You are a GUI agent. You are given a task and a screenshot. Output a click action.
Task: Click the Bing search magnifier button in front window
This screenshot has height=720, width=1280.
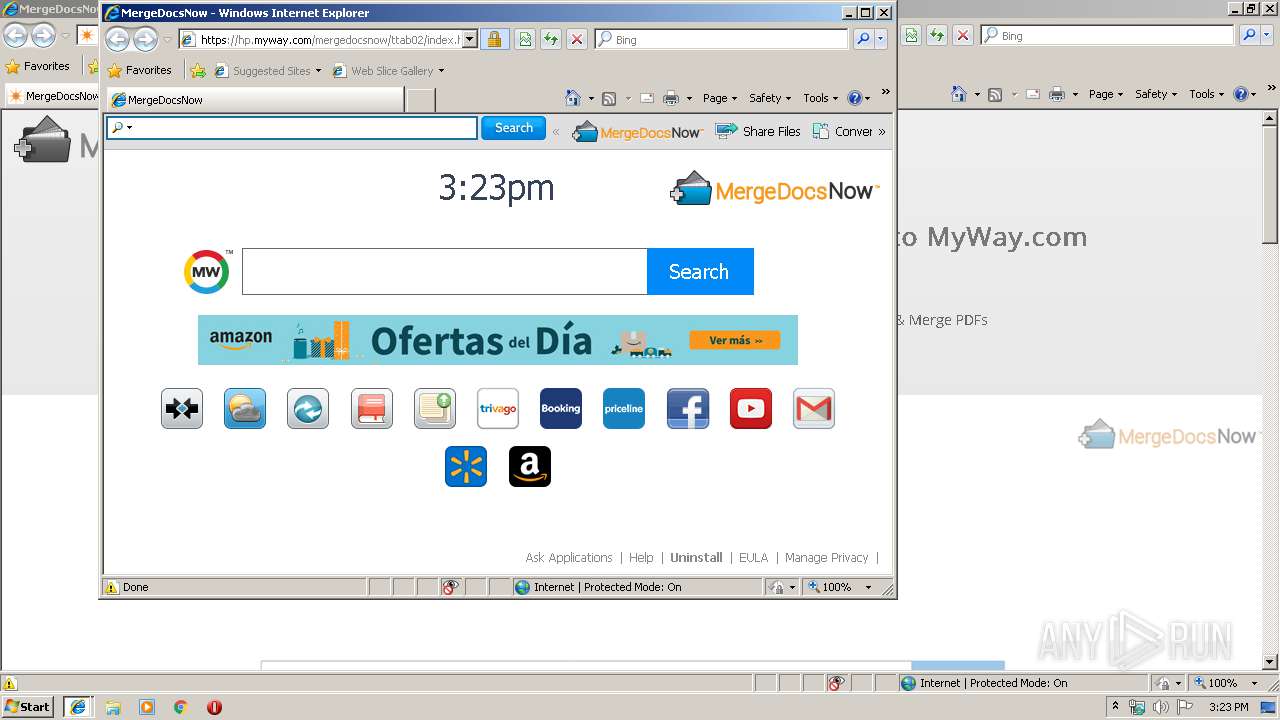click(863, 39)
